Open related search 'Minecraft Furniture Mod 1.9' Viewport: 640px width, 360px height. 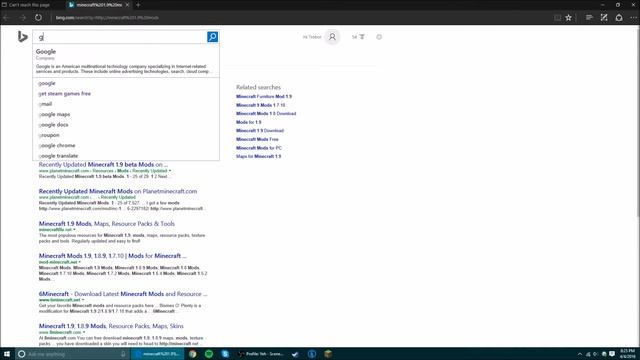(264, 97)
